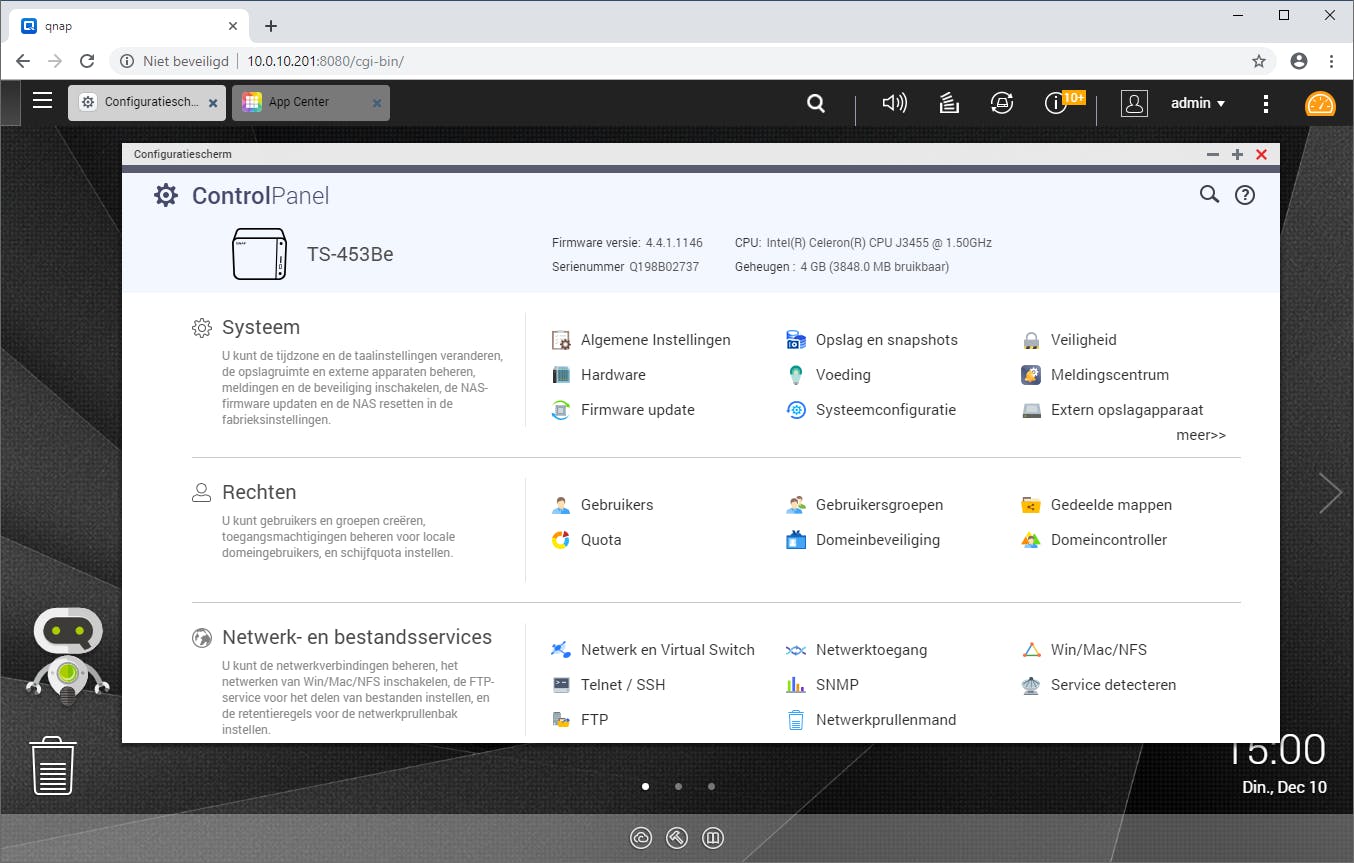The image size is (1354, 863).
Task: Open the Rechten category heading
Action: pos(259,492)
